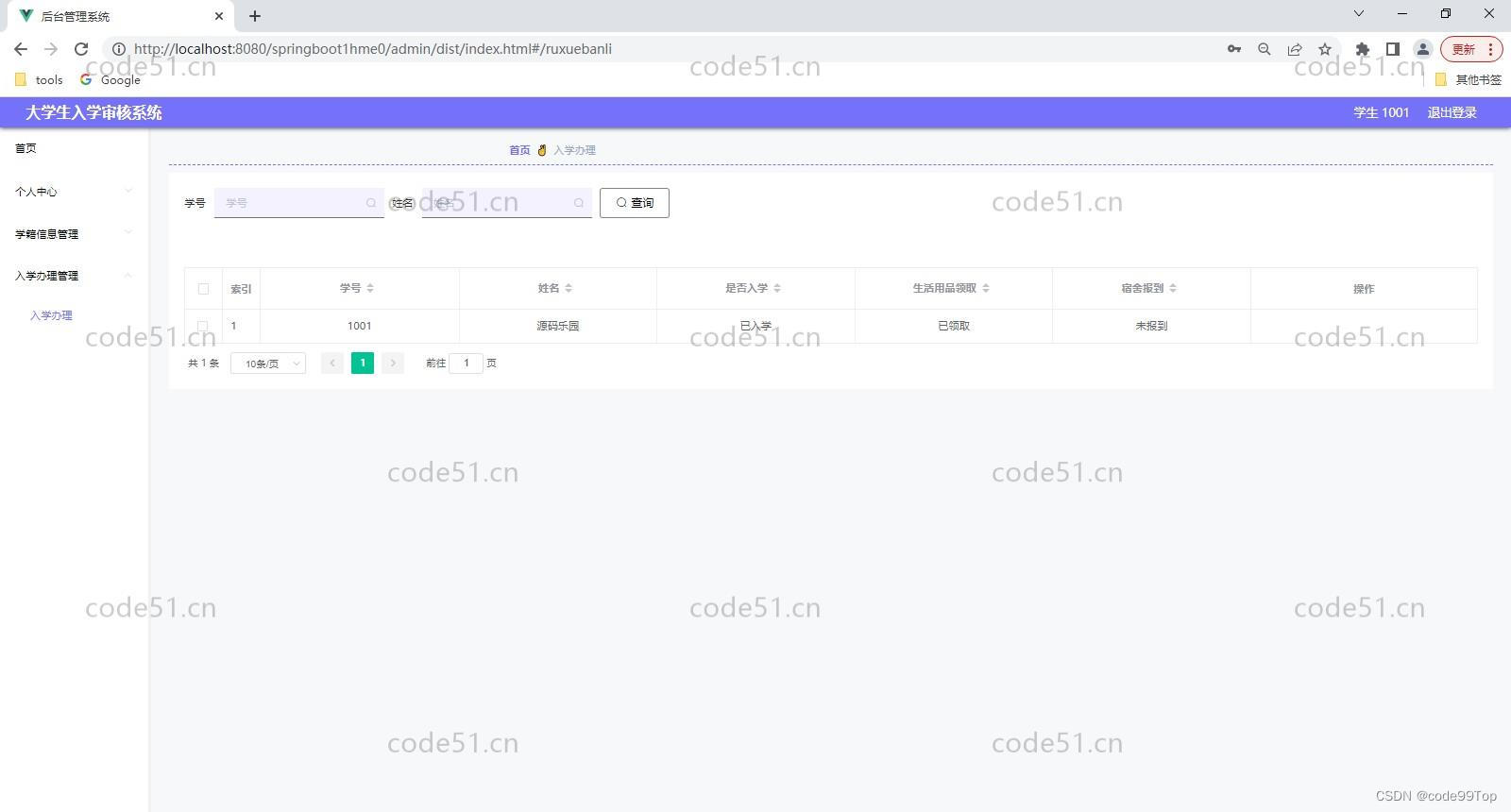Click the 操作 column header
Screen dimensions: 1511x812
coord(1364,289)
